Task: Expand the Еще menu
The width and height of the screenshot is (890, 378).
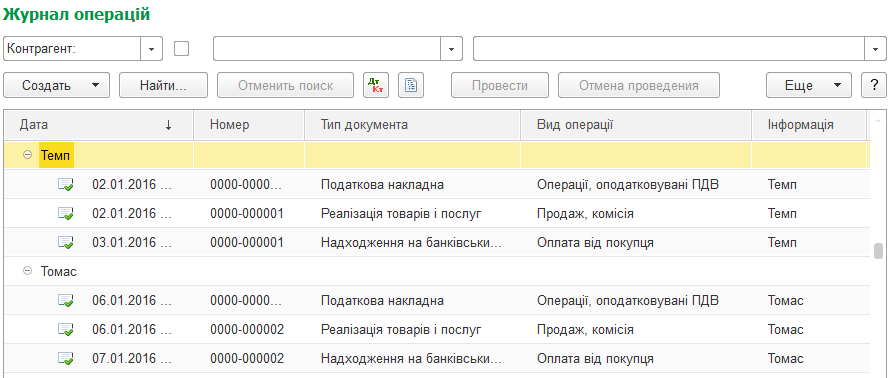Action: (809, 86)
